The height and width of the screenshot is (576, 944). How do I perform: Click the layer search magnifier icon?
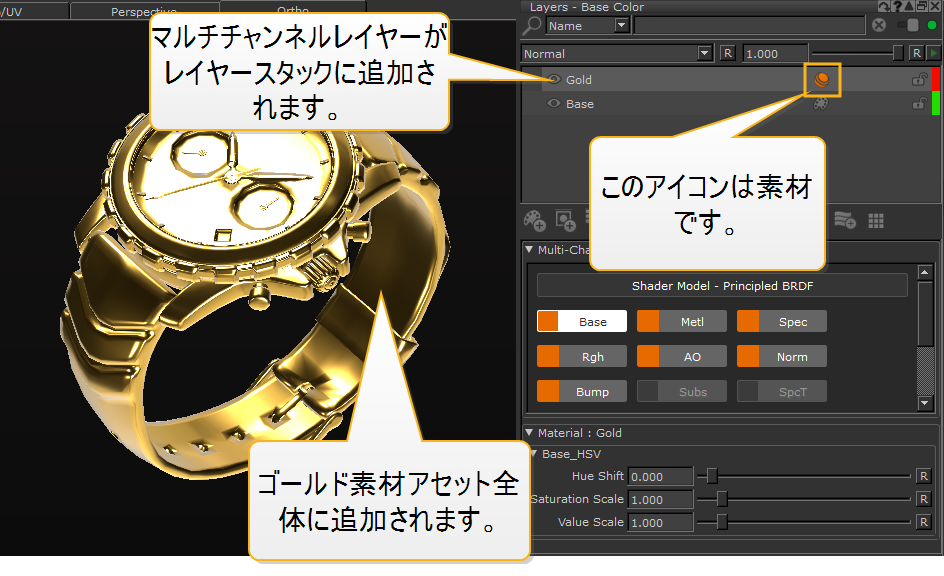(534, 26)
